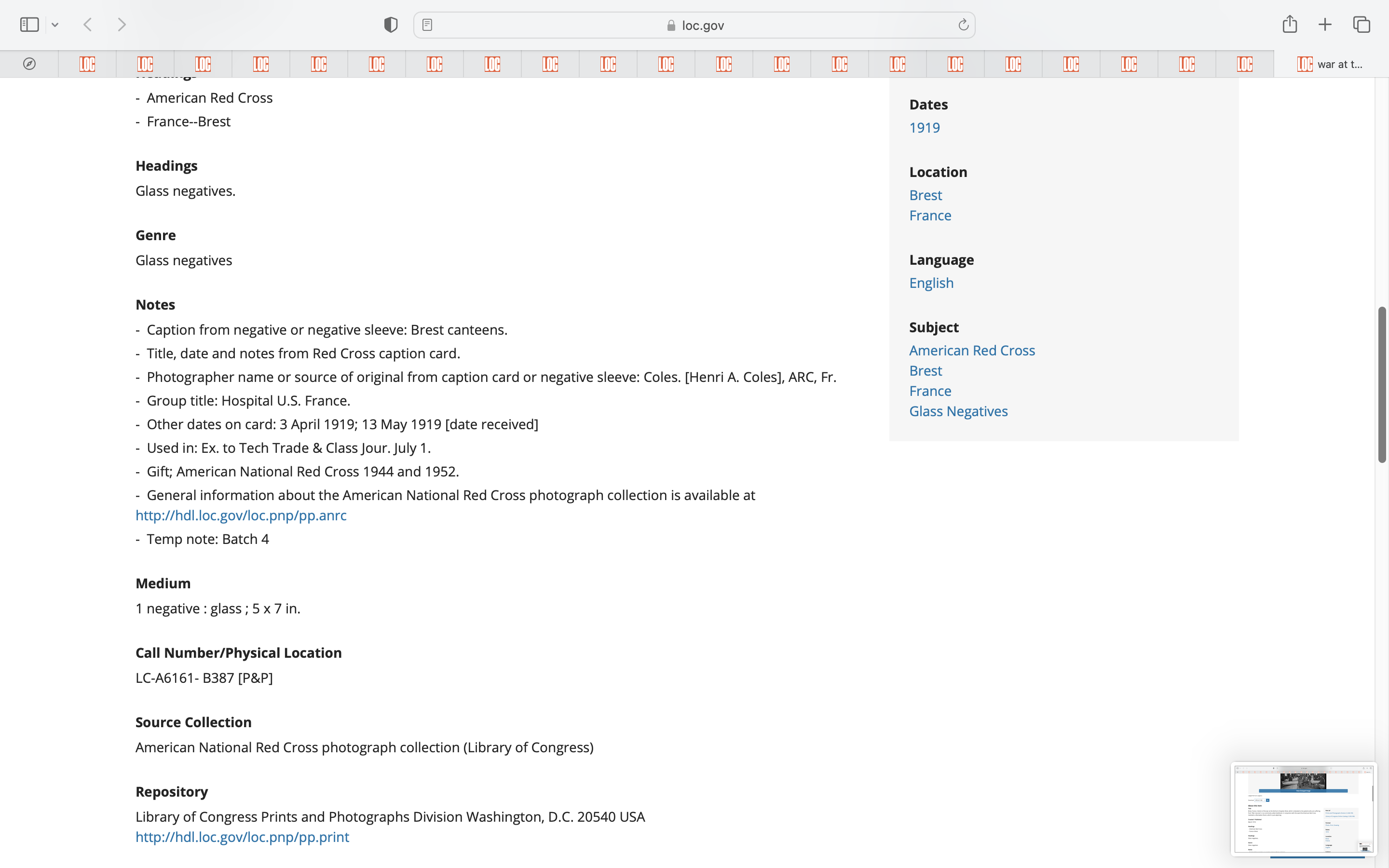Go forward to next page
Image resolution: width=1389 pixels, height=868 pixels.
pyautogui.click(x=122, y=25)
